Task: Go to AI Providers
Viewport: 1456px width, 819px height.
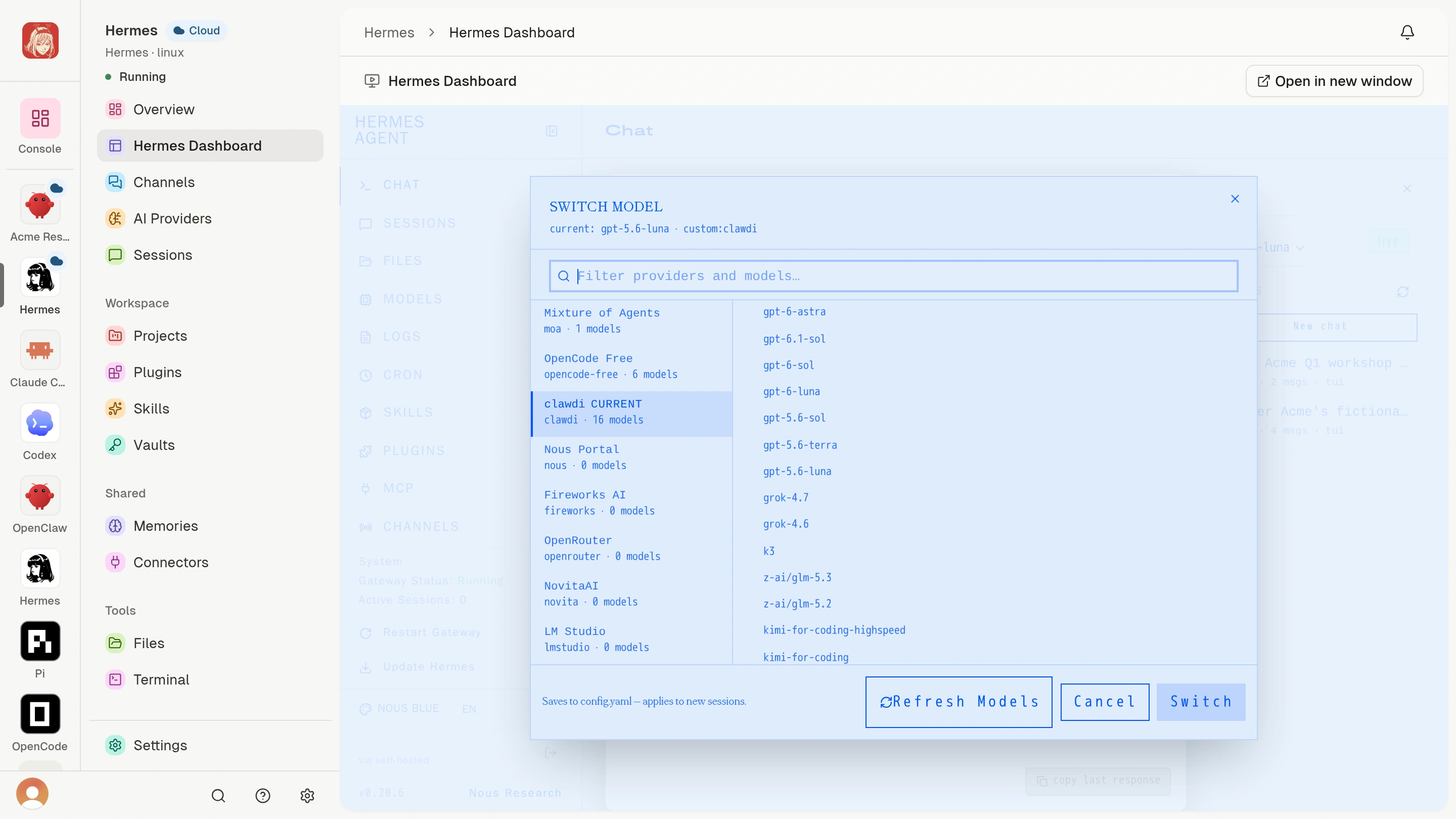Action: point(210,219)
